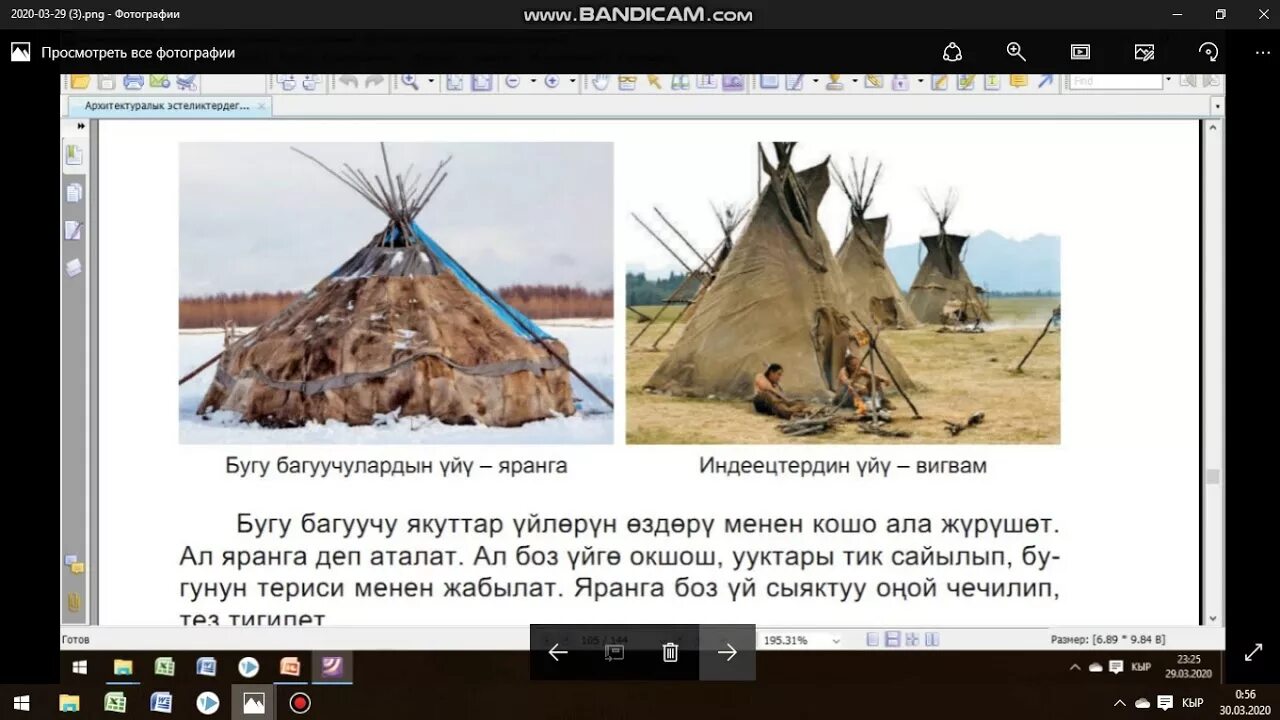
Task: Open Excel from the outer taskbar
Action: coord(115,702)
